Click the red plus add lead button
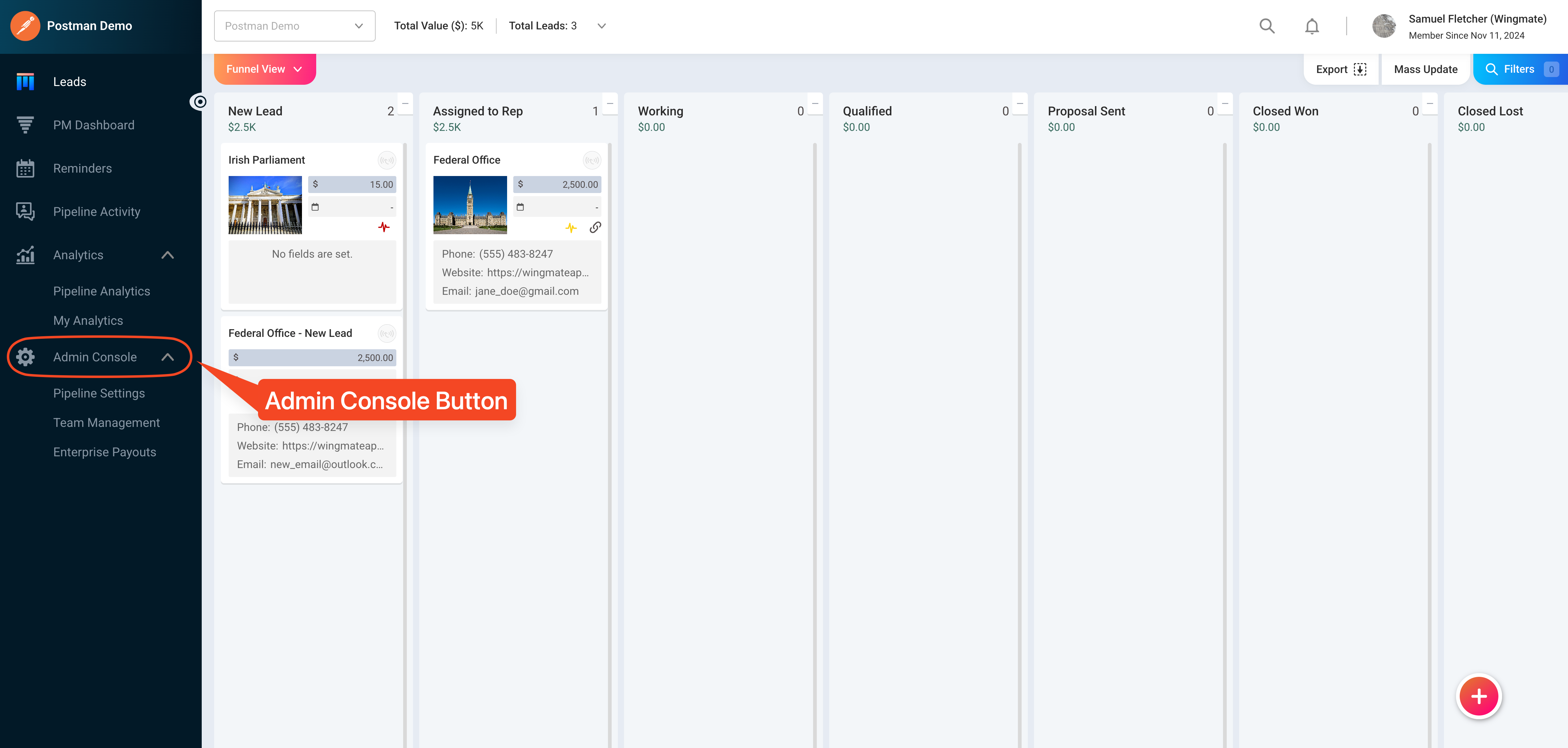The image size is (1568, 748). [x=1479, y=697]
